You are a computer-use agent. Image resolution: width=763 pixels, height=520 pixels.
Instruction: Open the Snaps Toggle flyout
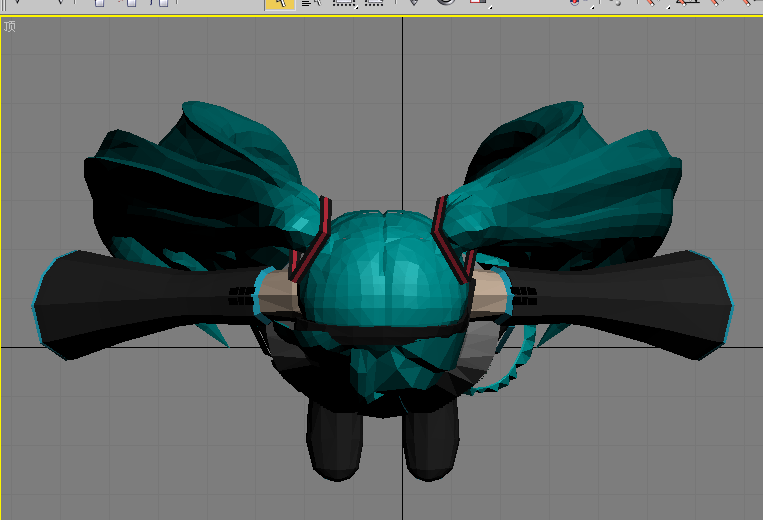tap(656, 3)
